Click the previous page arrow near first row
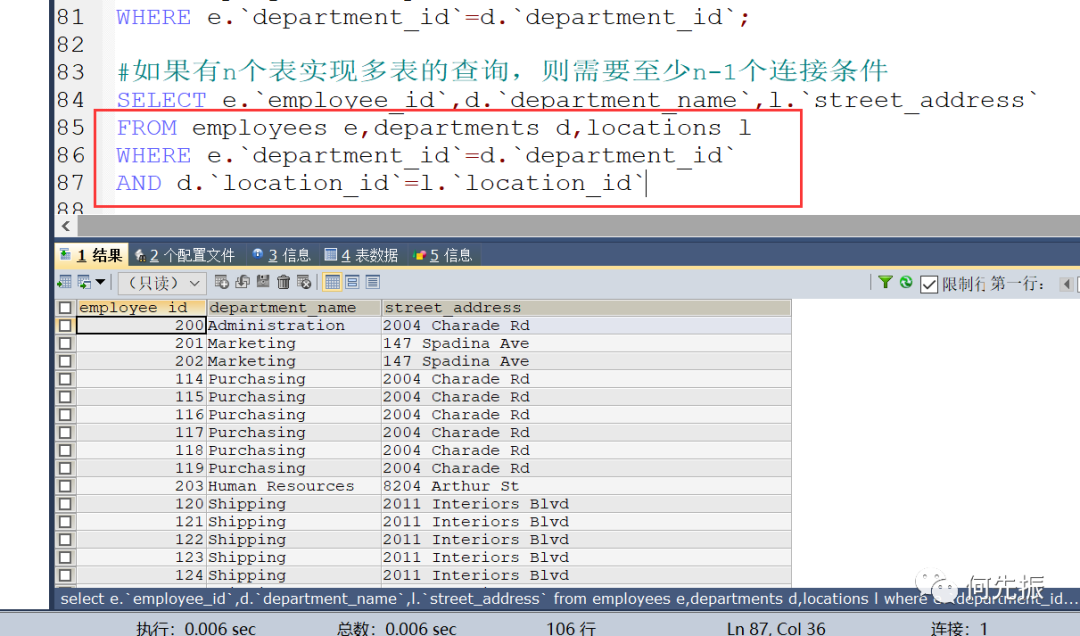 (1066, 283)
